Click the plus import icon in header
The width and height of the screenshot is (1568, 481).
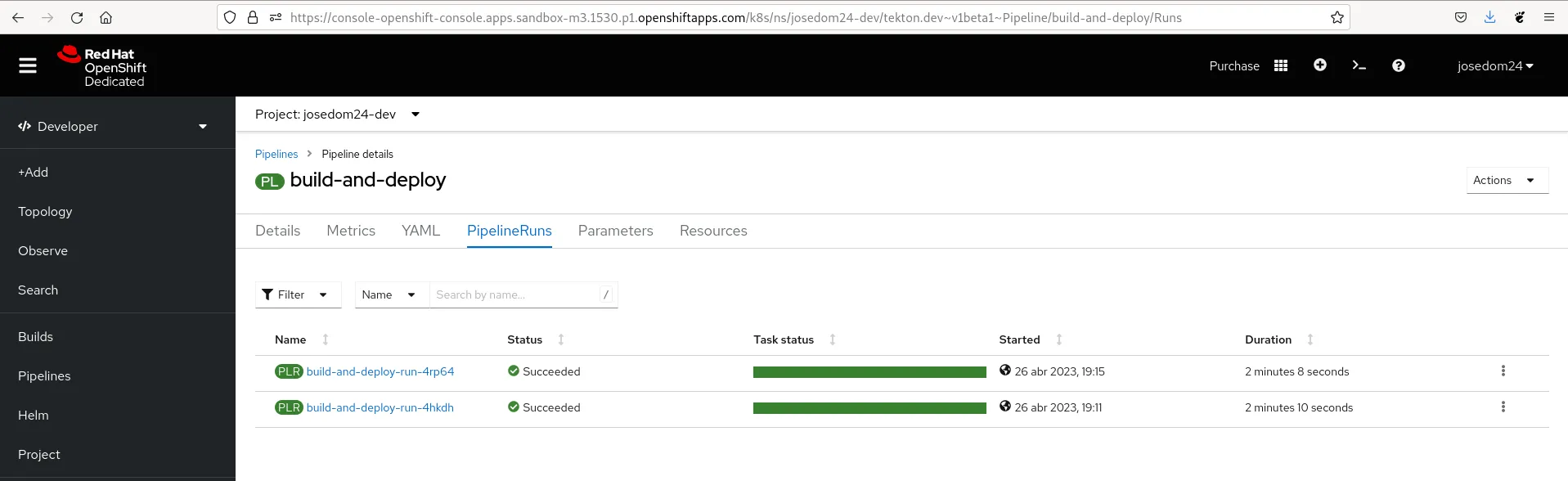click(x=1320, y=65)
